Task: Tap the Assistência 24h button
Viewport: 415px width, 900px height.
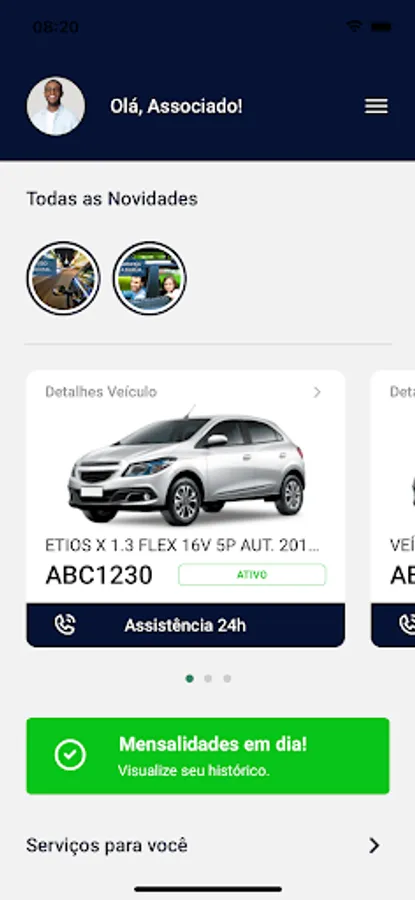Action: pyautogui.click(x=185, y=625)
